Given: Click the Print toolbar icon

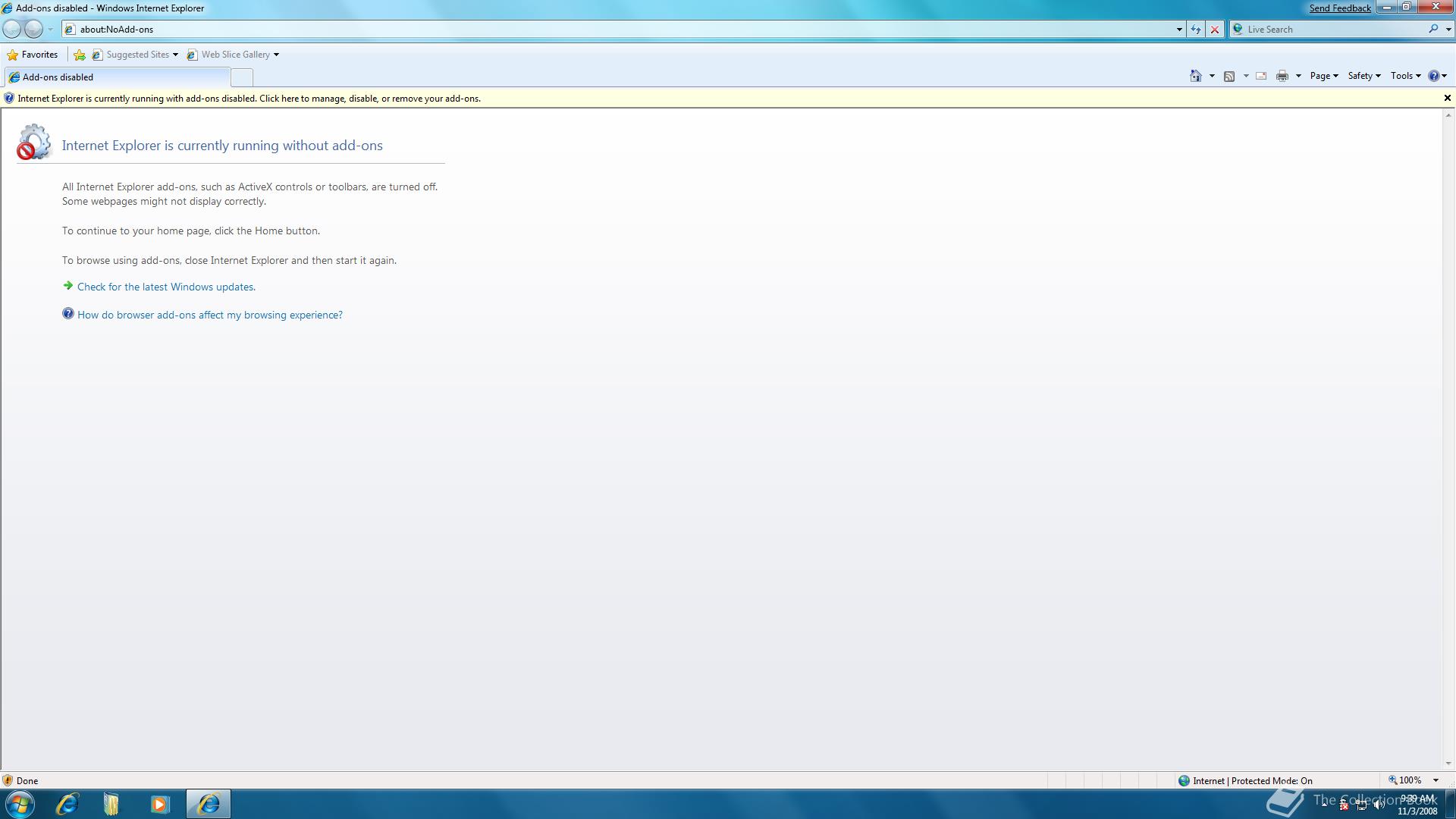Looking at the screenshot, I should click(x=1282, y=76).
